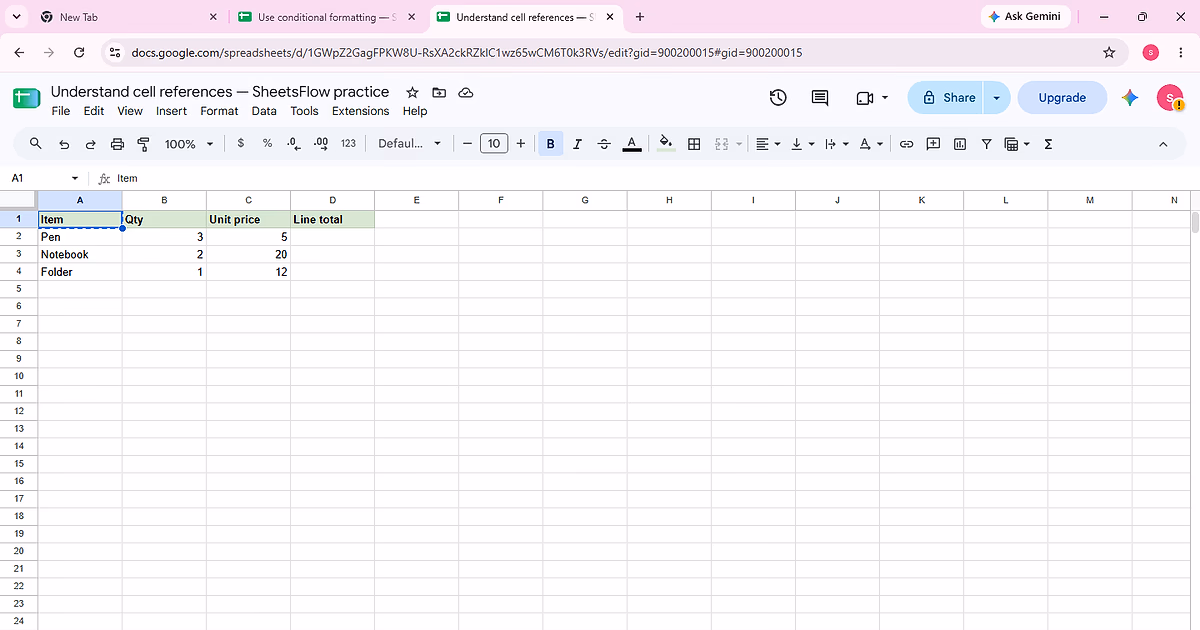Insert a chart
1200x630 pixels.
[x=960, y=144]
